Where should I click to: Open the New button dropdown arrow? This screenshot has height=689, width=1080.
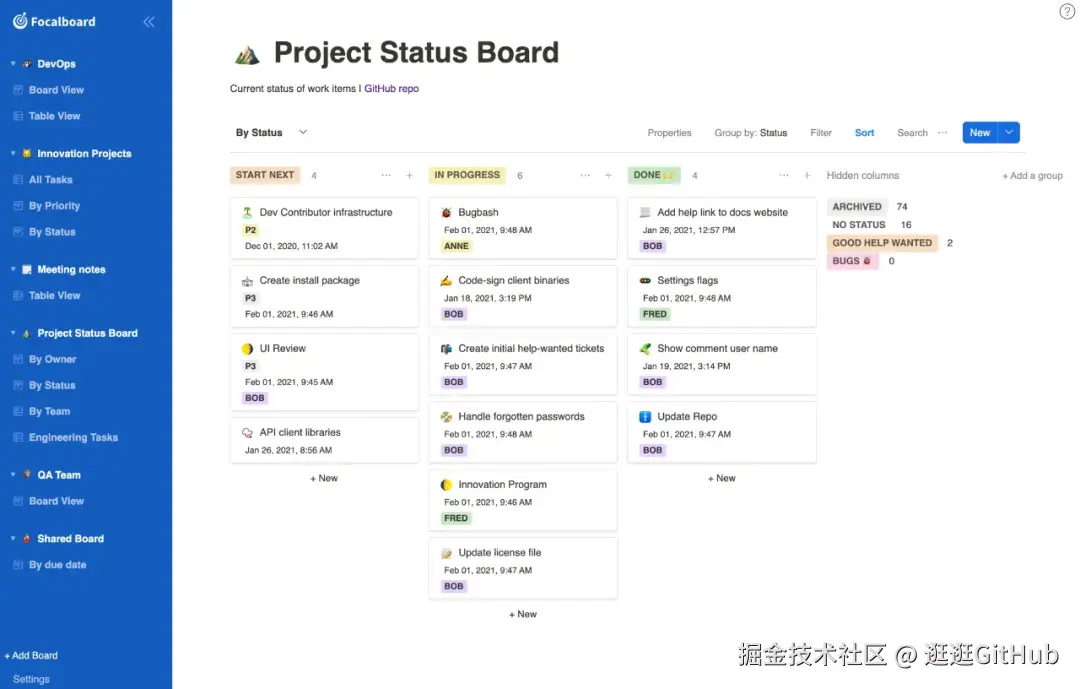[x=1009, y=132]
